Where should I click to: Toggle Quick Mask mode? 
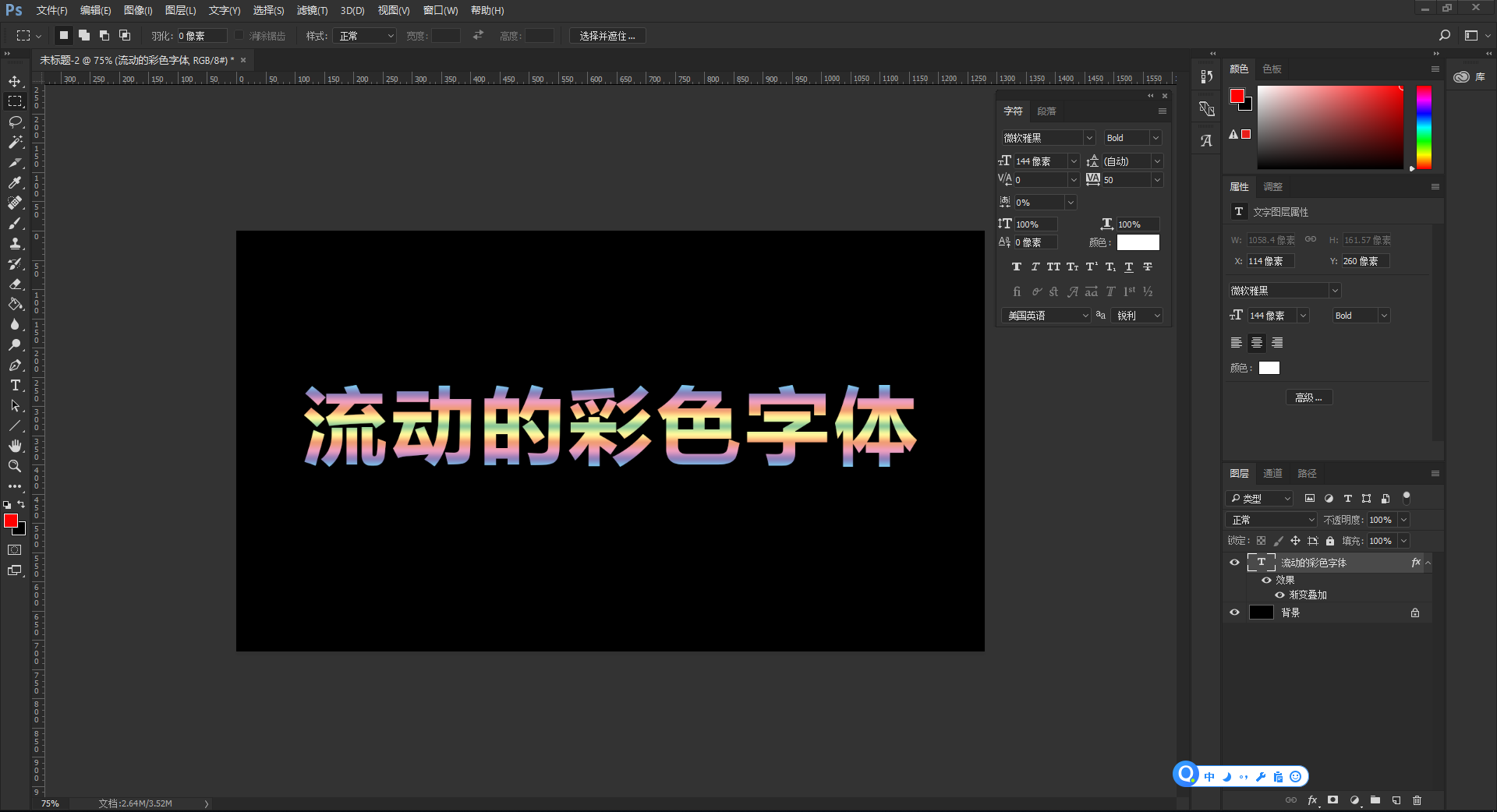click(15, 550)
